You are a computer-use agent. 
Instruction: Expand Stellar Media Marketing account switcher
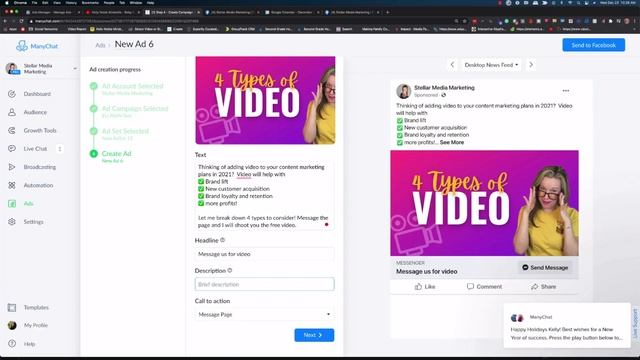click(x=75, y=69)
